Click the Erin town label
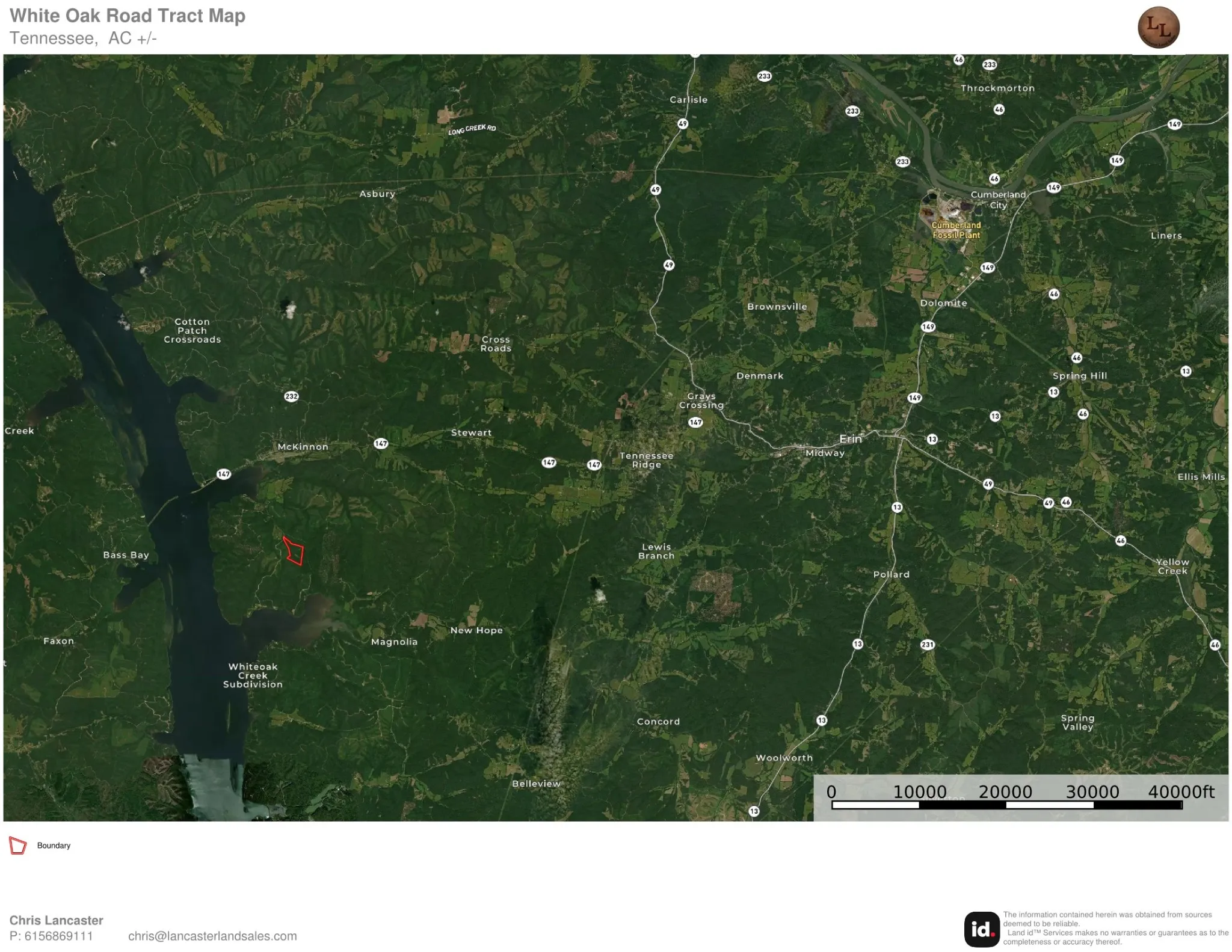 coord(851,439)
